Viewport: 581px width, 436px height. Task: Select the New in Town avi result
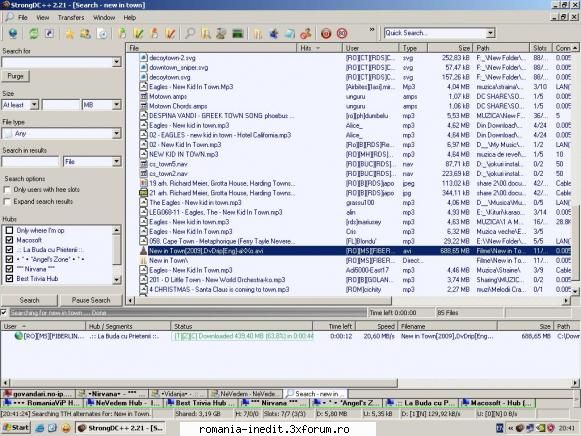(348, 251)
